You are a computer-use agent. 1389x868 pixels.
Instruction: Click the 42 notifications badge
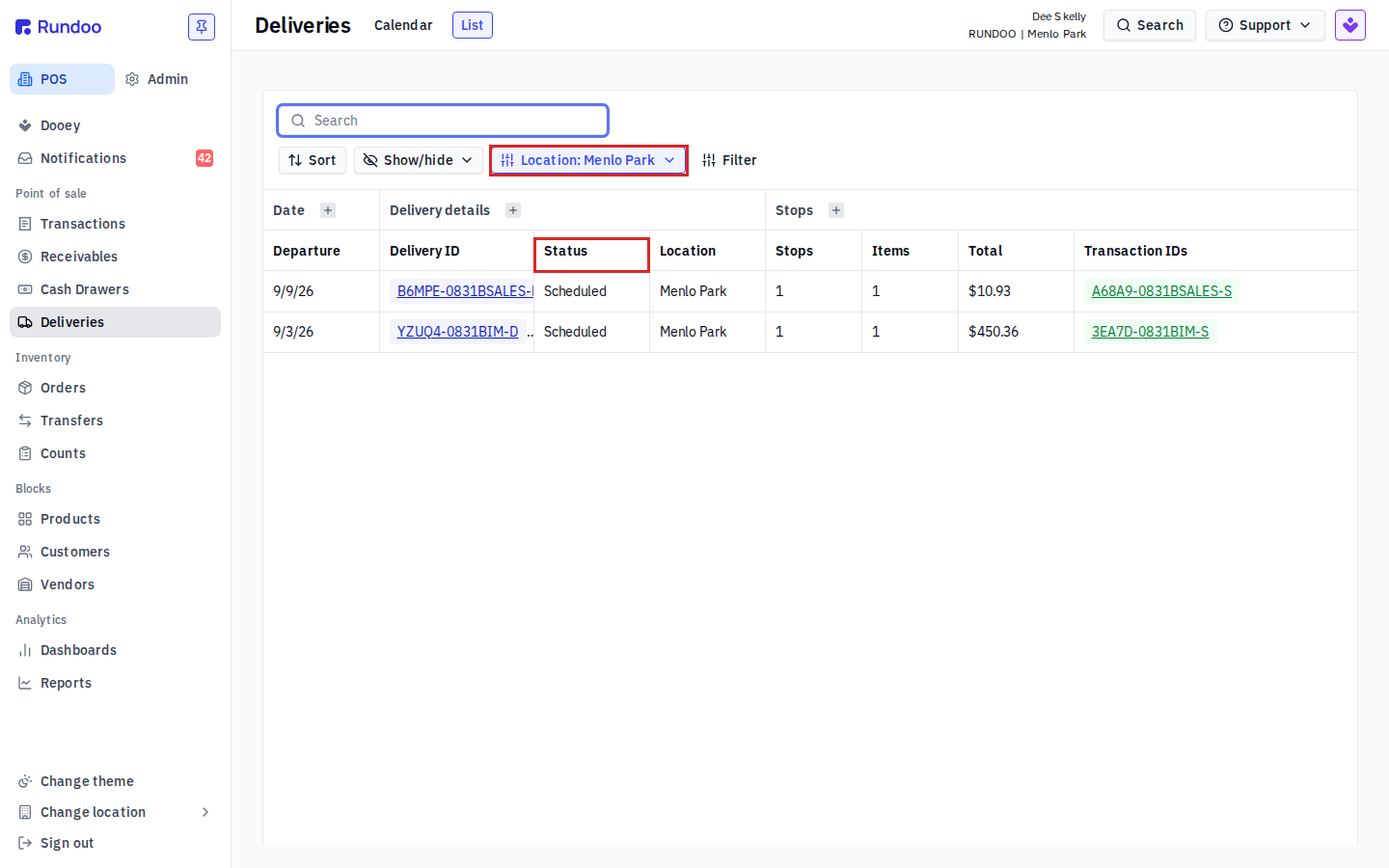coord(204,158)
